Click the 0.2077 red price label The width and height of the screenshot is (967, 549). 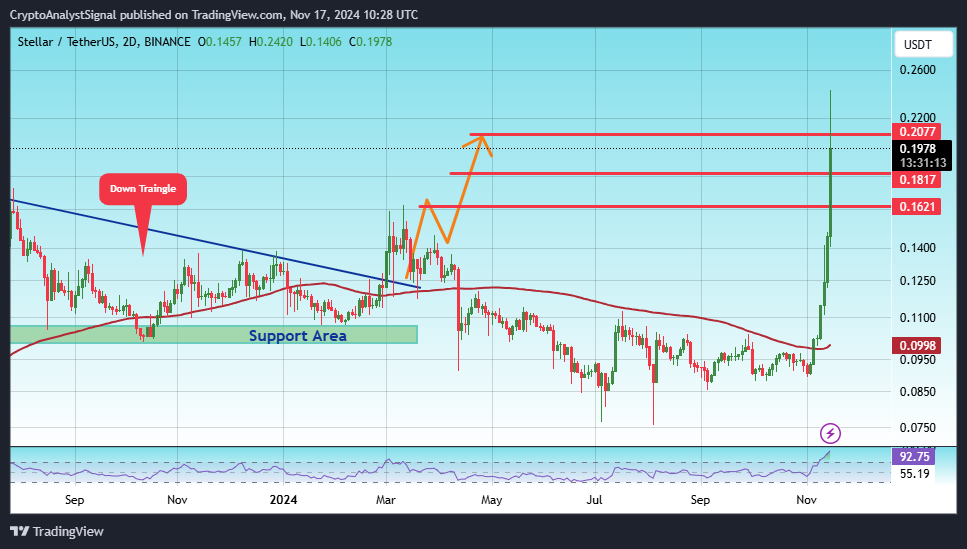917,131
